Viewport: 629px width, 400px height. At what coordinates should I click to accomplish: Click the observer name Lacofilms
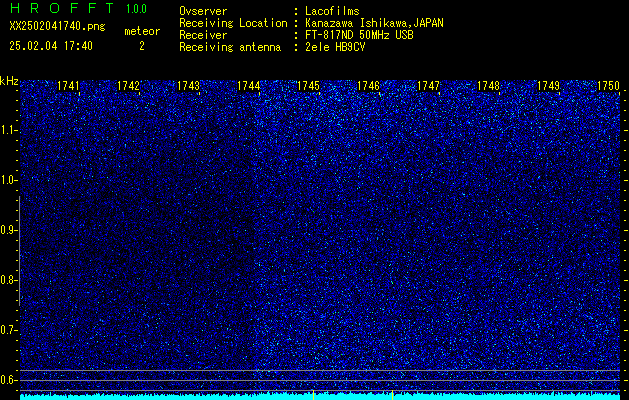click(332, 11)
